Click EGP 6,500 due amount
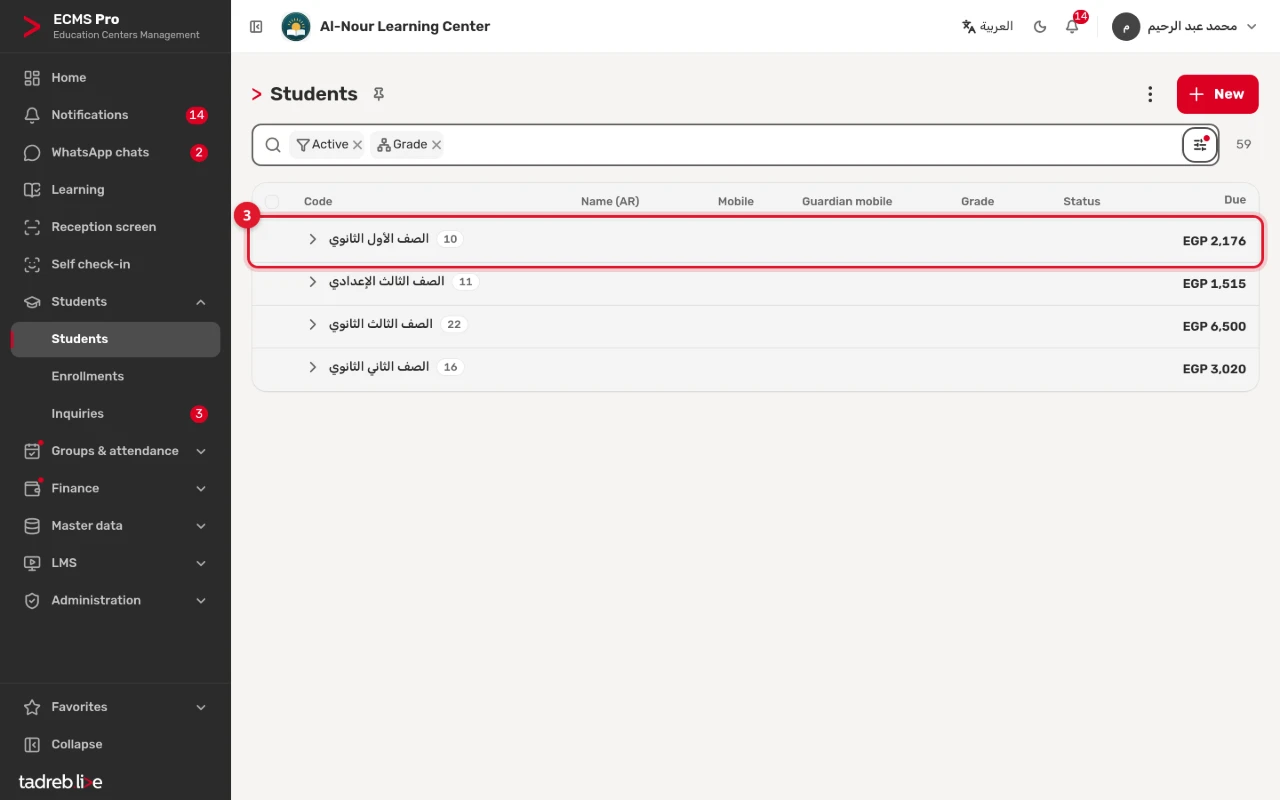 pos(1214,327)
